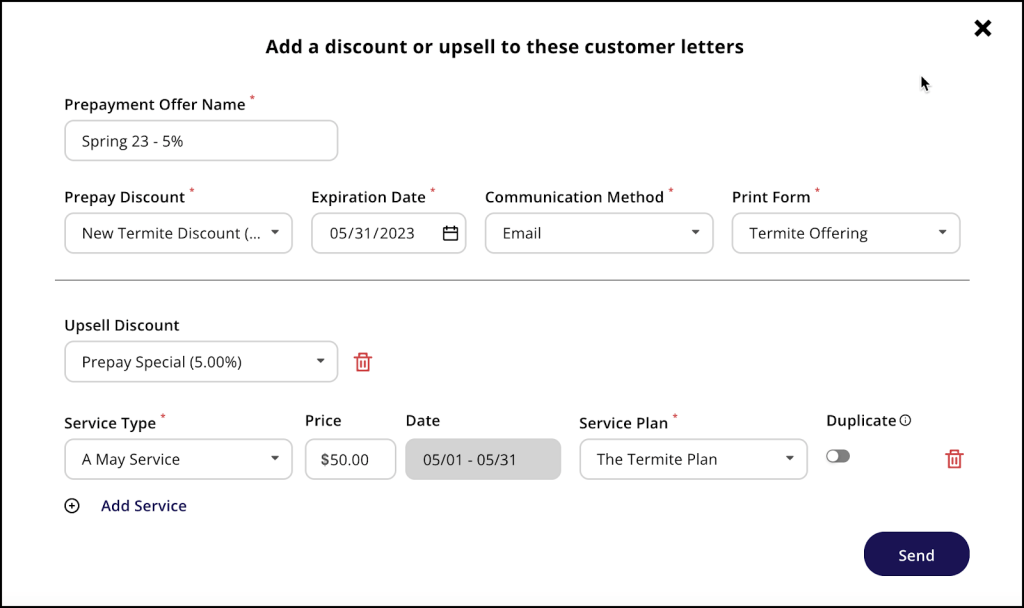This screenshot has height=608, width=1024.
Task: Click the greyed Date range field
Action: coord(483,459)
